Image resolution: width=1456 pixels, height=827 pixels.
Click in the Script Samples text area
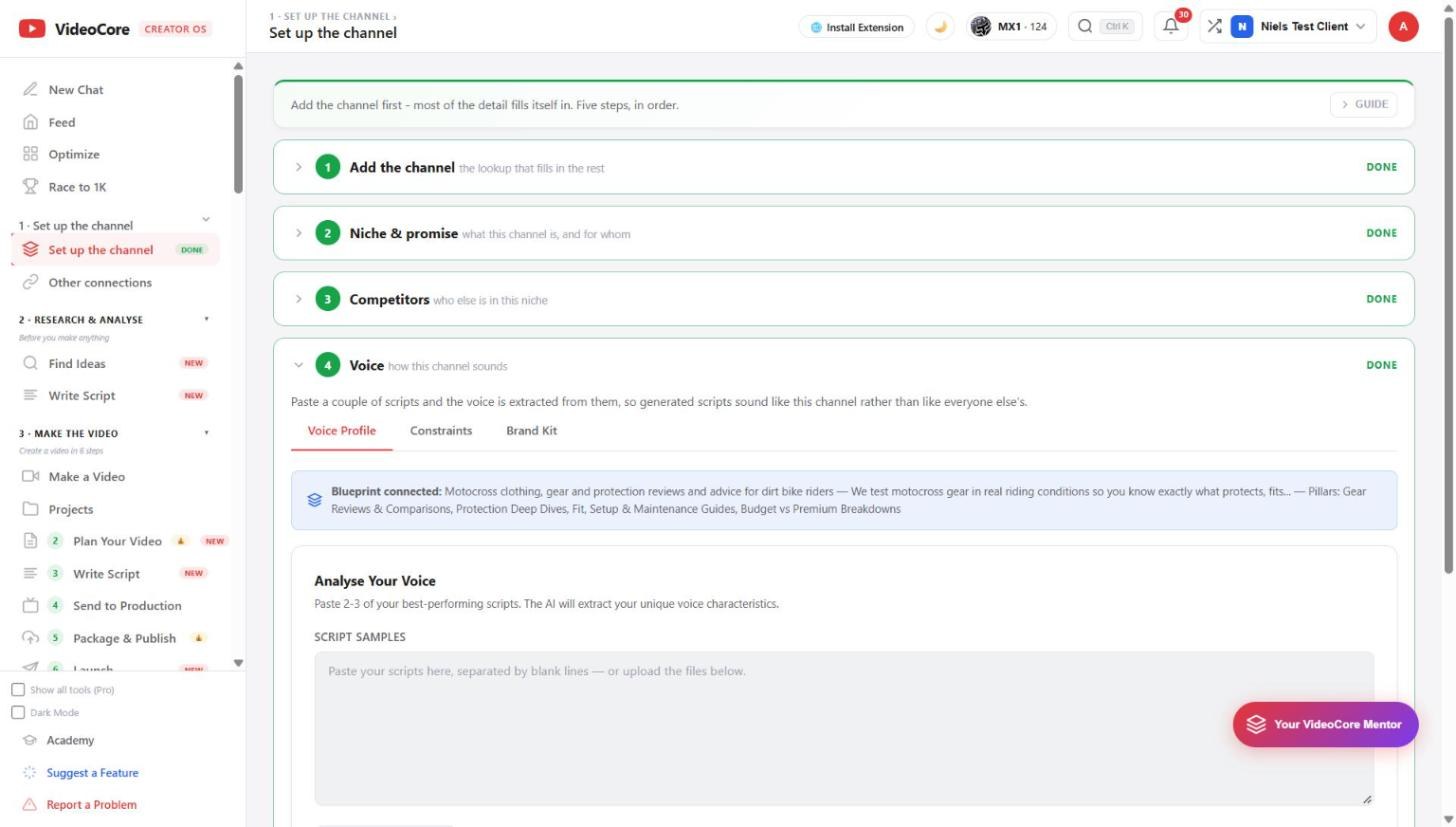click(844, 729)
